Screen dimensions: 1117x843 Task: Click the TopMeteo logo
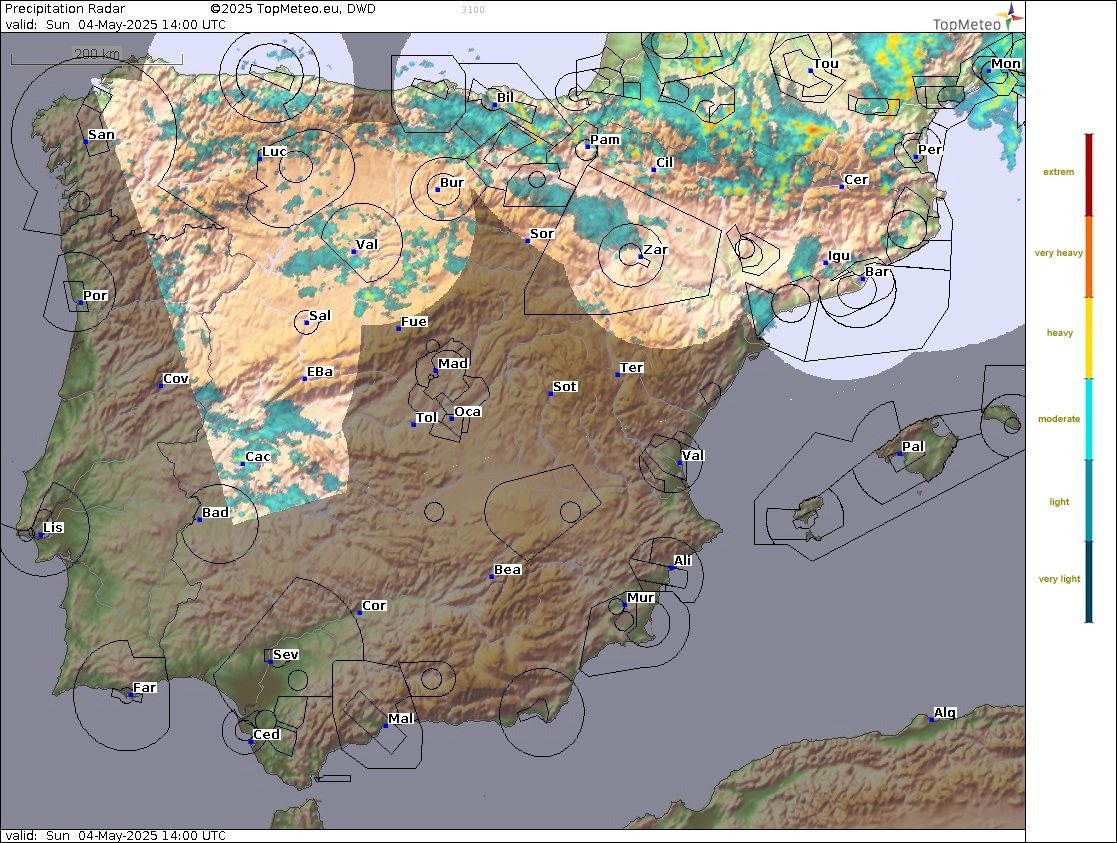(977, 19)
